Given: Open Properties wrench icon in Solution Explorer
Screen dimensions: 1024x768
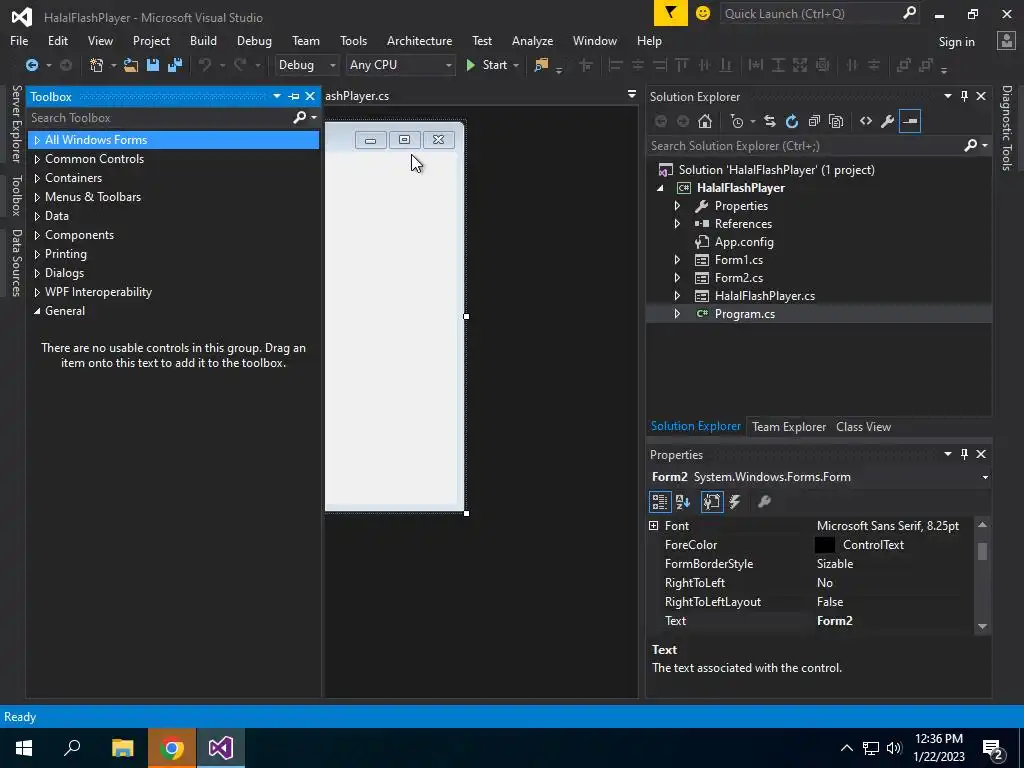Looking at the screenshot, I should click(x=888, y=121).
